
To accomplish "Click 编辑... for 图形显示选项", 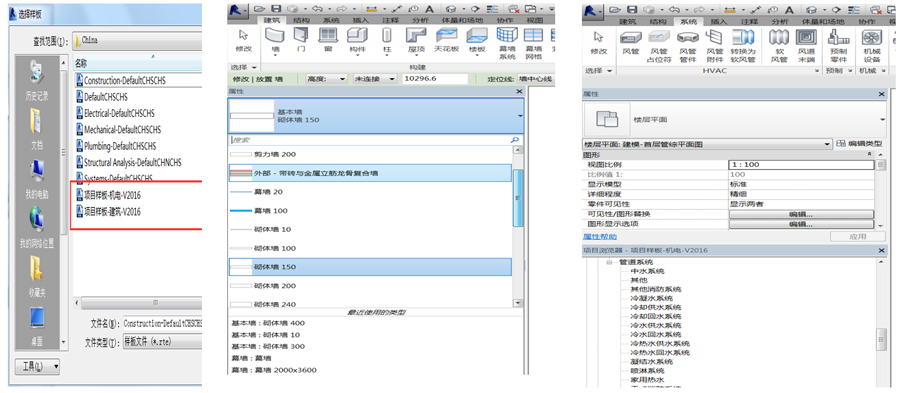I will pos(801,224).
